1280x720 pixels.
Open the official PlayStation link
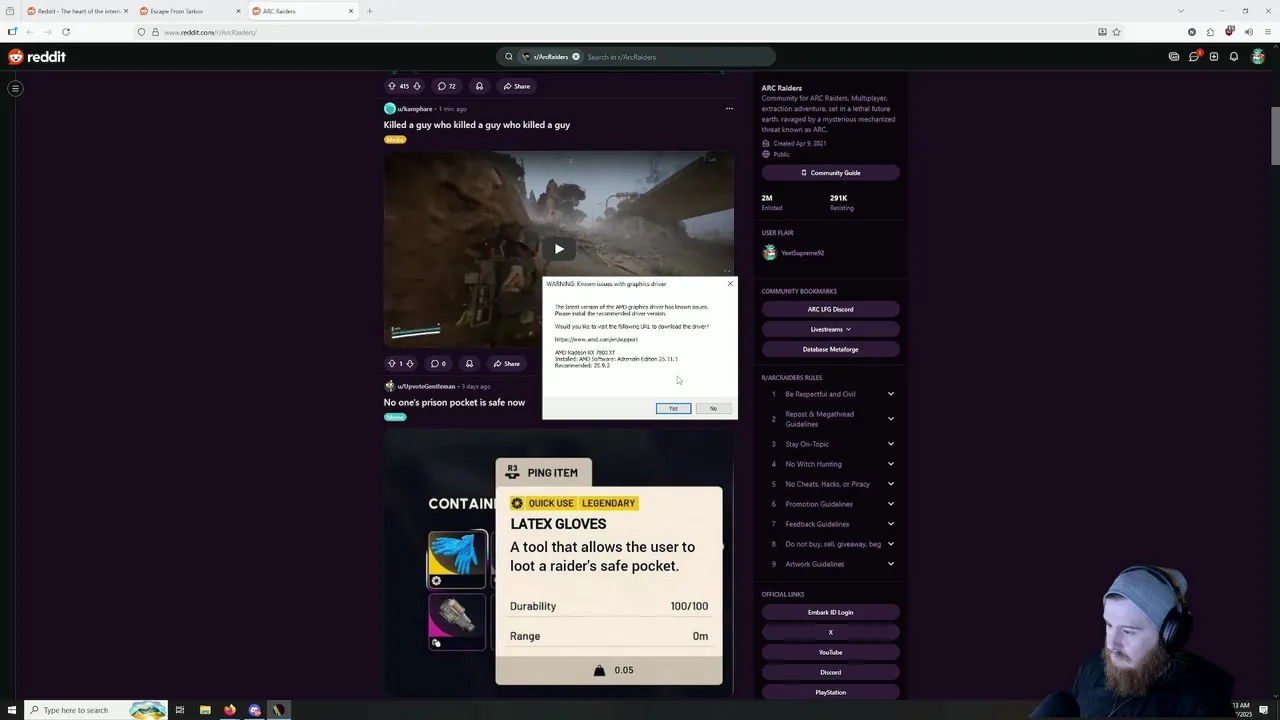830,692
